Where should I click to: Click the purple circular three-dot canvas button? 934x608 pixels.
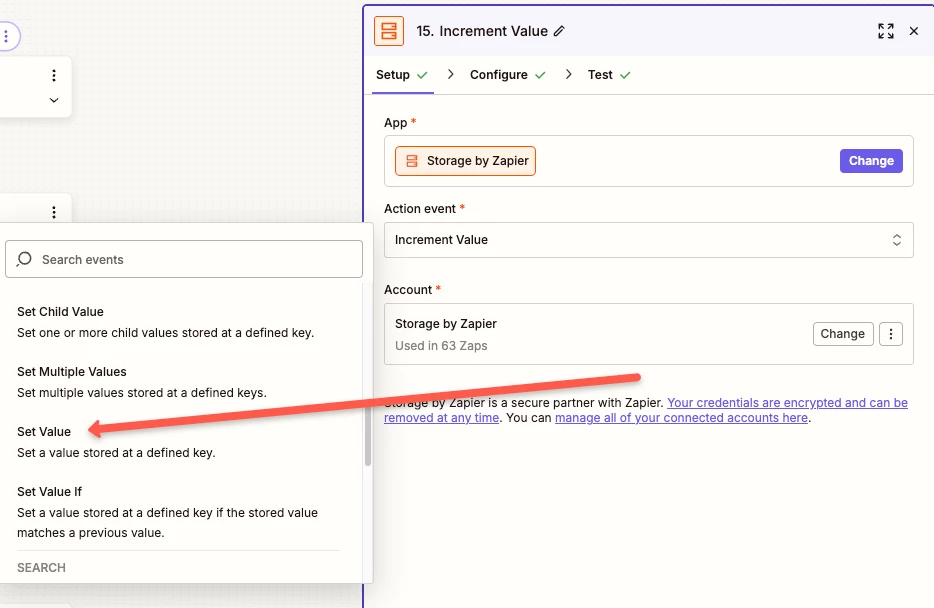6,36
